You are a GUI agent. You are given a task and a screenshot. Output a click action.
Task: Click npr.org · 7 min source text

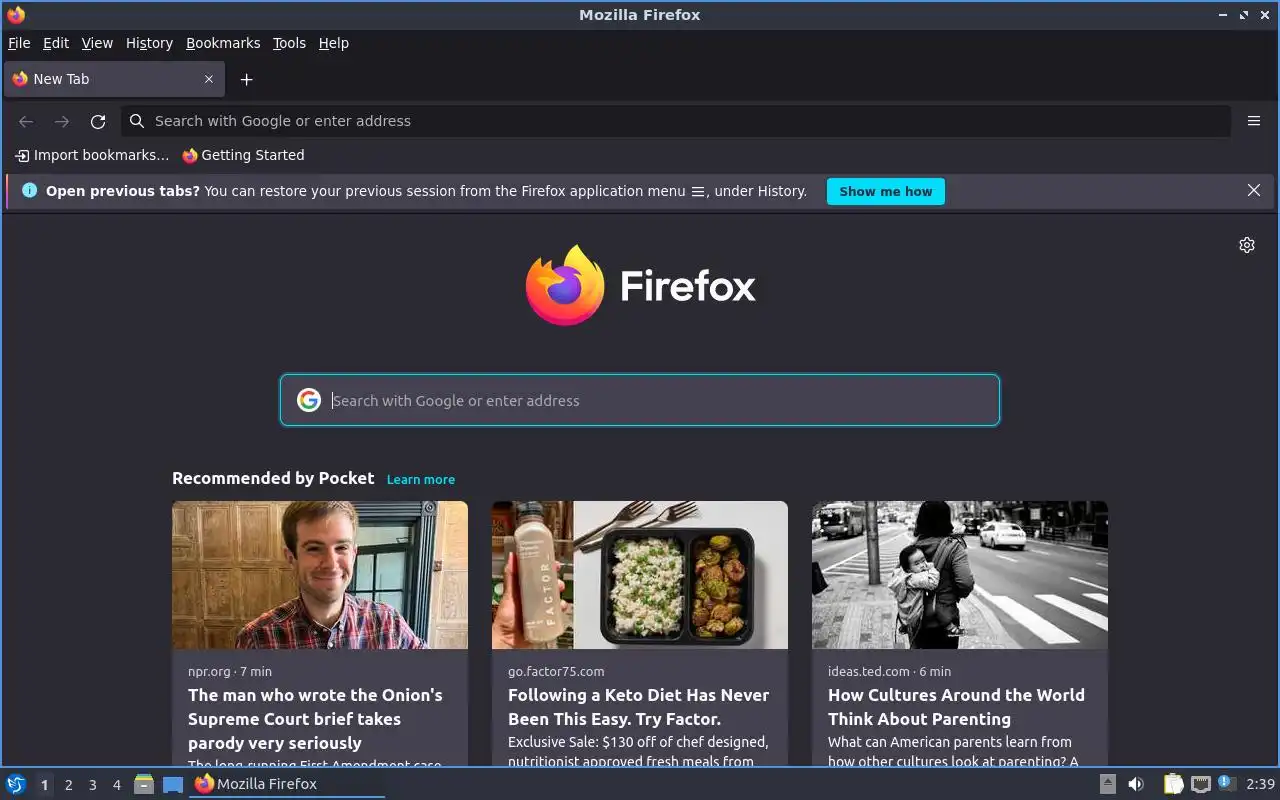click(230, 671)
